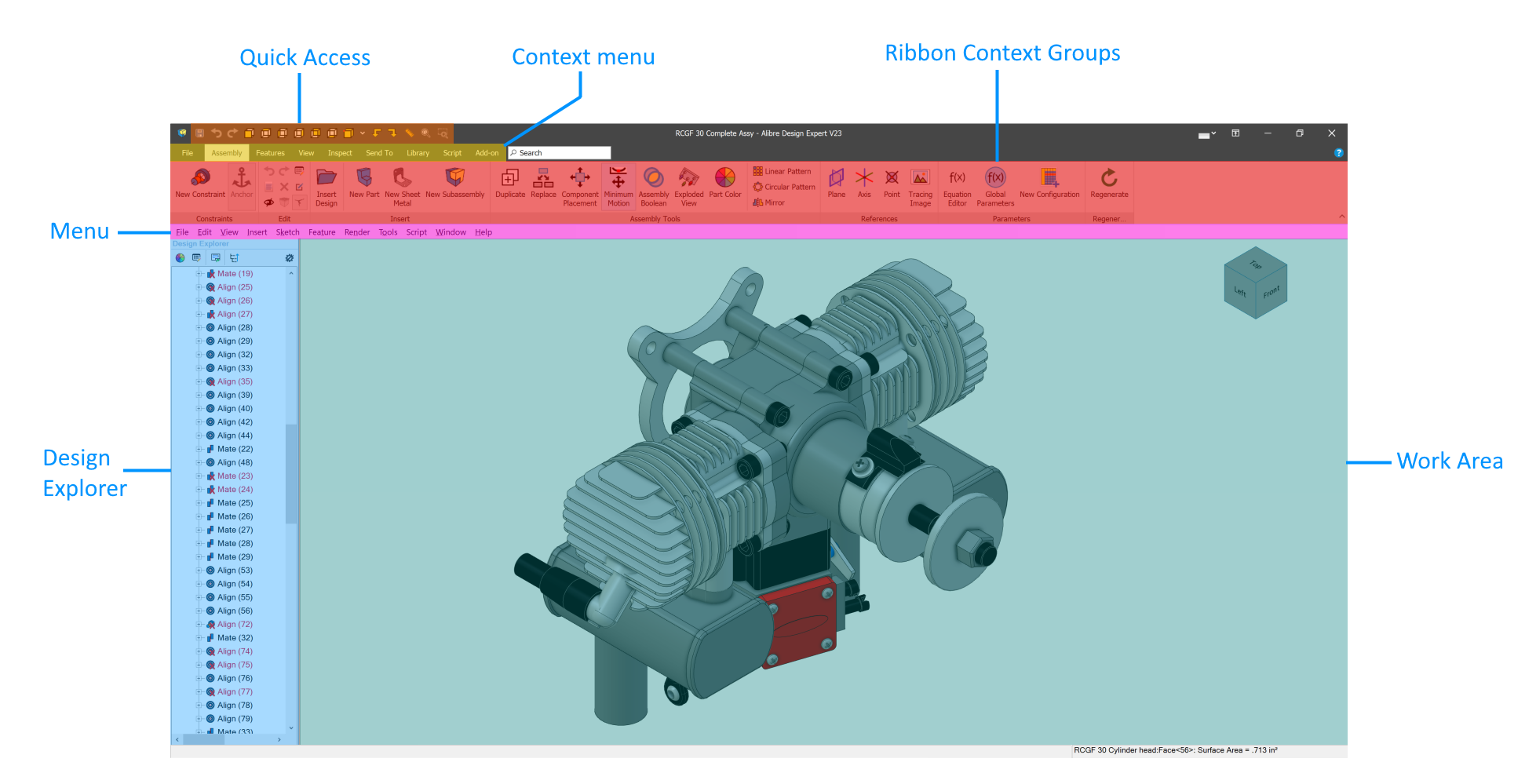This screenshot has height=784, width=1536.
Task: Open the Tracing Image tool
Action: tap(921, 187)
